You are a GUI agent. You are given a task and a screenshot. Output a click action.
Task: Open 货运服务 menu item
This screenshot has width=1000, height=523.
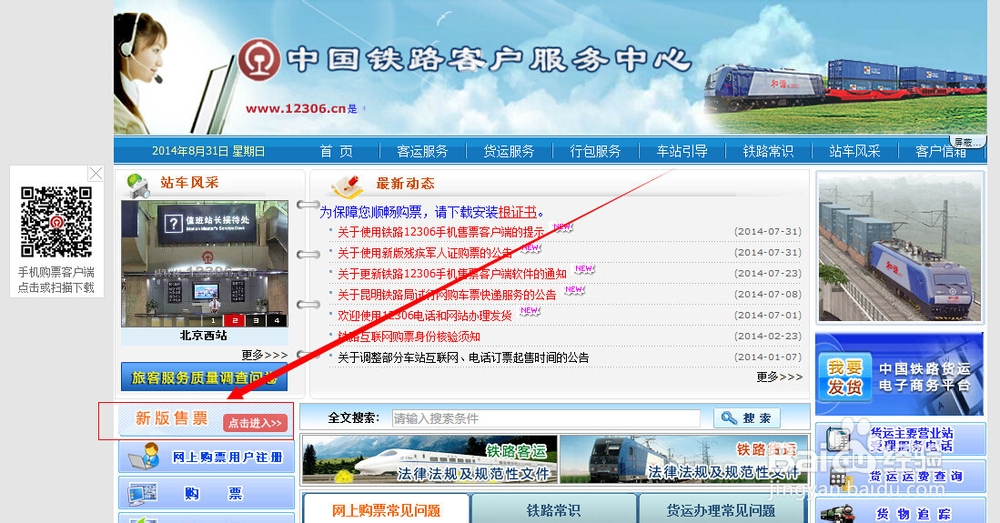509,151
